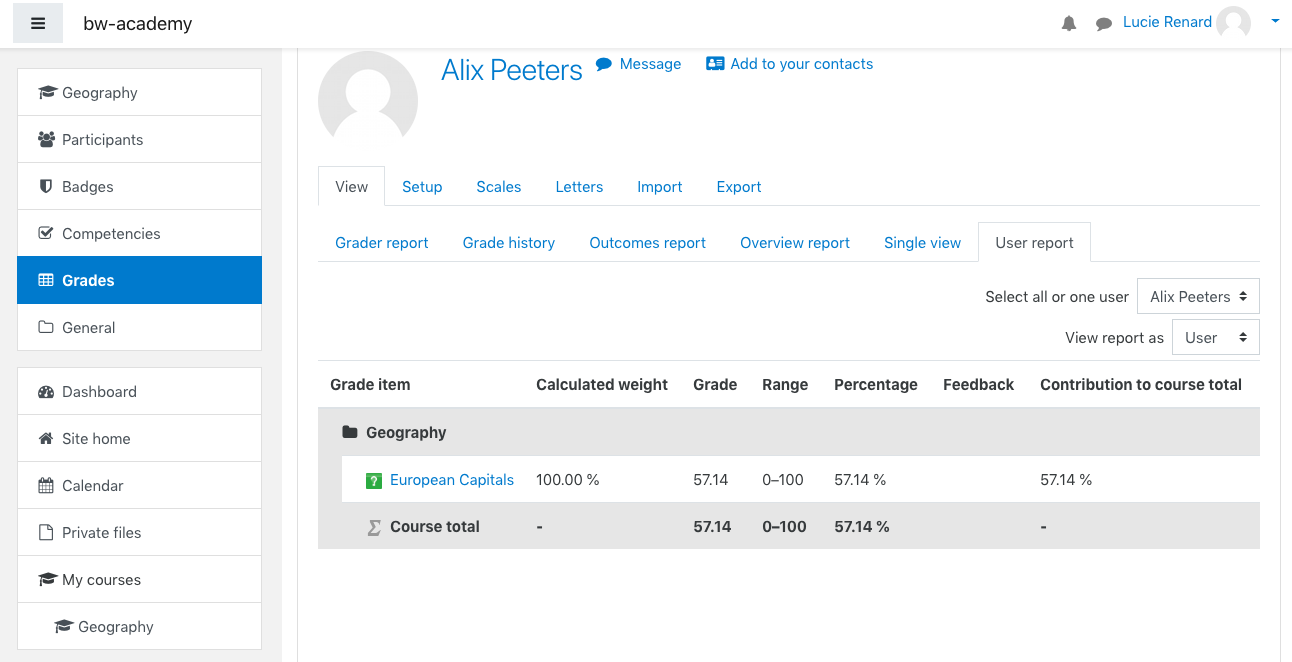
Task: Open the European Capitals link
Action: coord(452,480)
